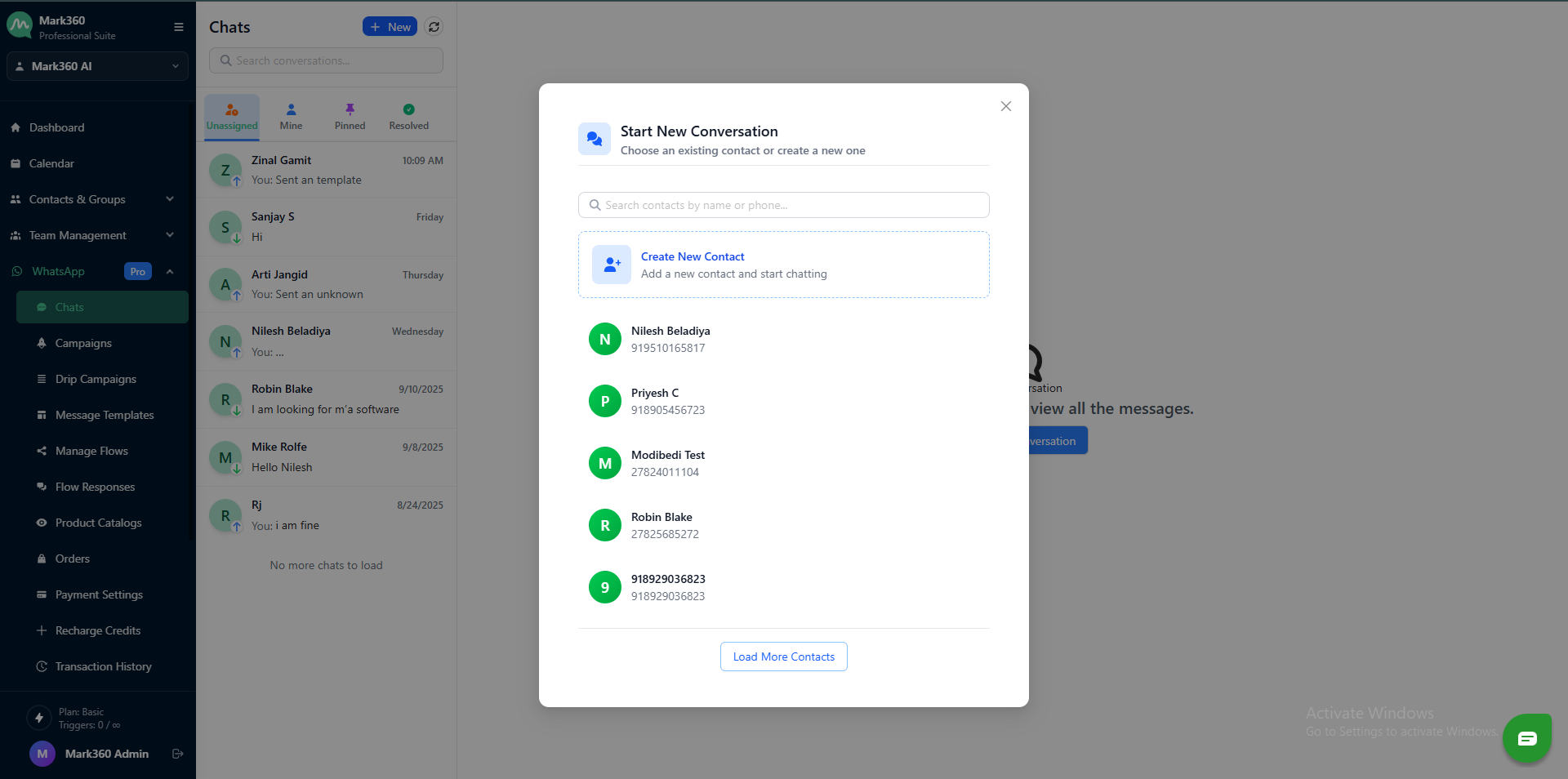Select the Robin Blake contact in the dialog
The image size is (1568, 779).
point(661,525)
